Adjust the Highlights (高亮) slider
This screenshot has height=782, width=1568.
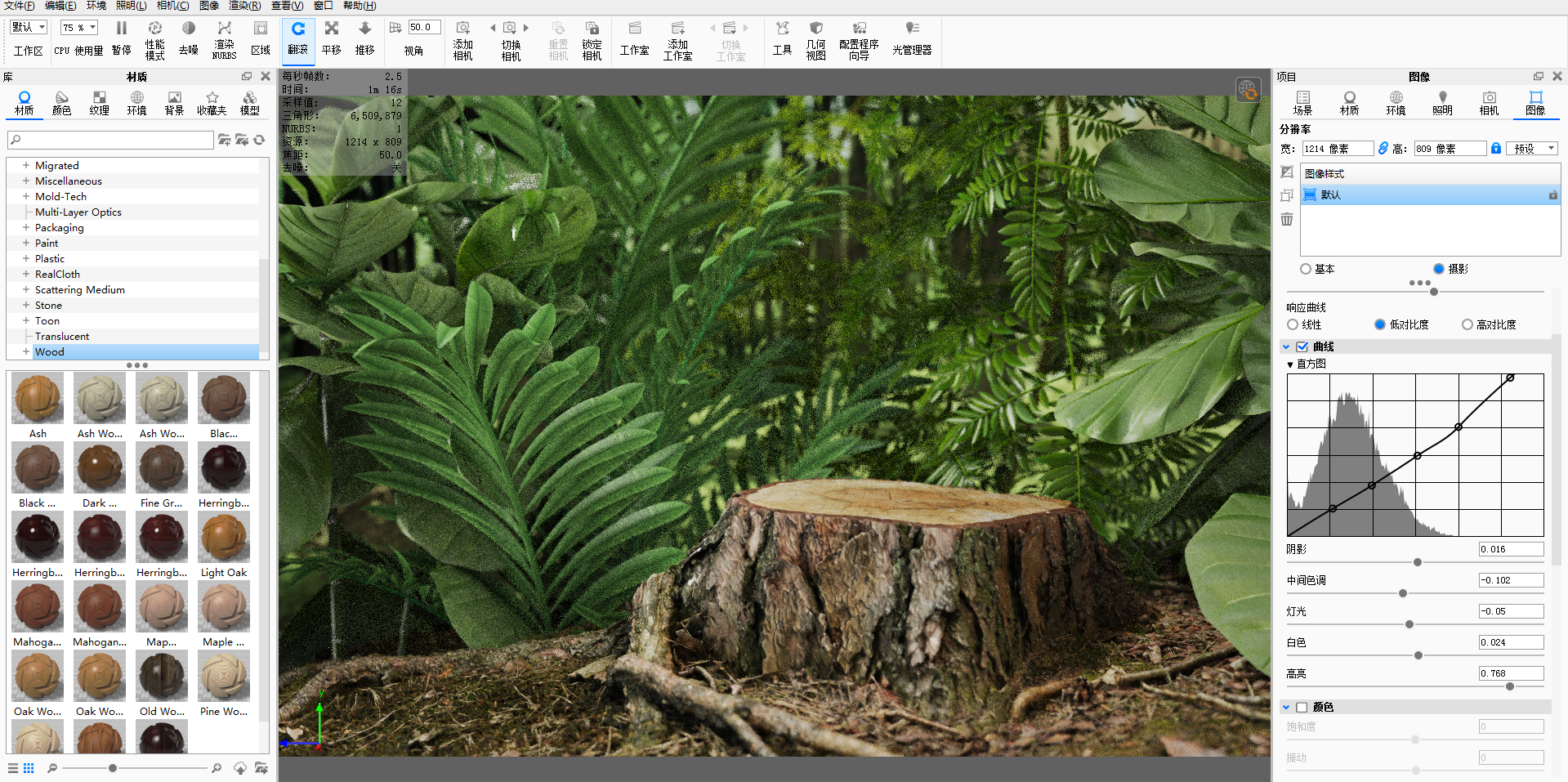1509,686
